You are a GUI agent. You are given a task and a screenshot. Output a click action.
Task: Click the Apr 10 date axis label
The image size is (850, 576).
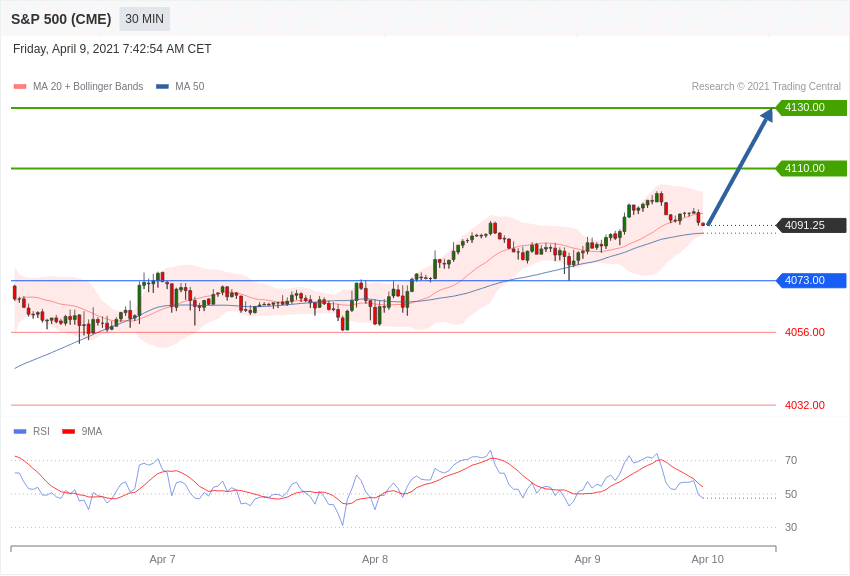coord(707,559)
